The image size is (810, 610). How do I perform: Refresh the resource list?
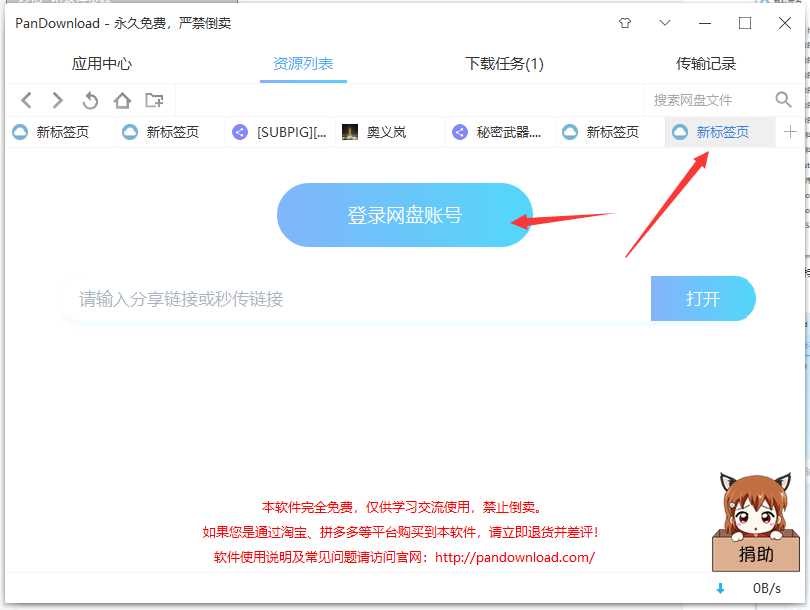[90, 100]
